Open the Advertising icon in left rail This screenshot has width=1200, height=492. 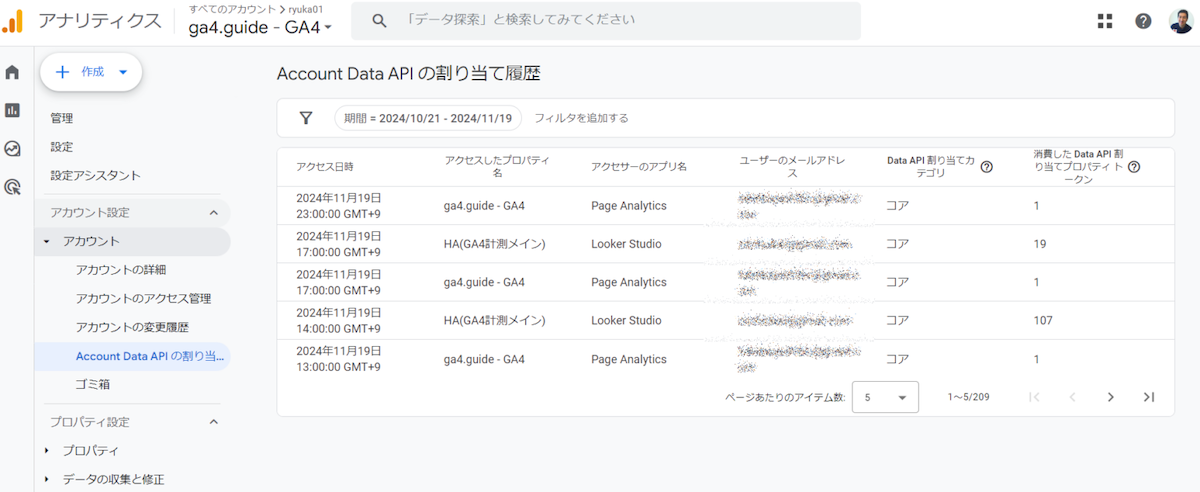[x=12, y=186]
